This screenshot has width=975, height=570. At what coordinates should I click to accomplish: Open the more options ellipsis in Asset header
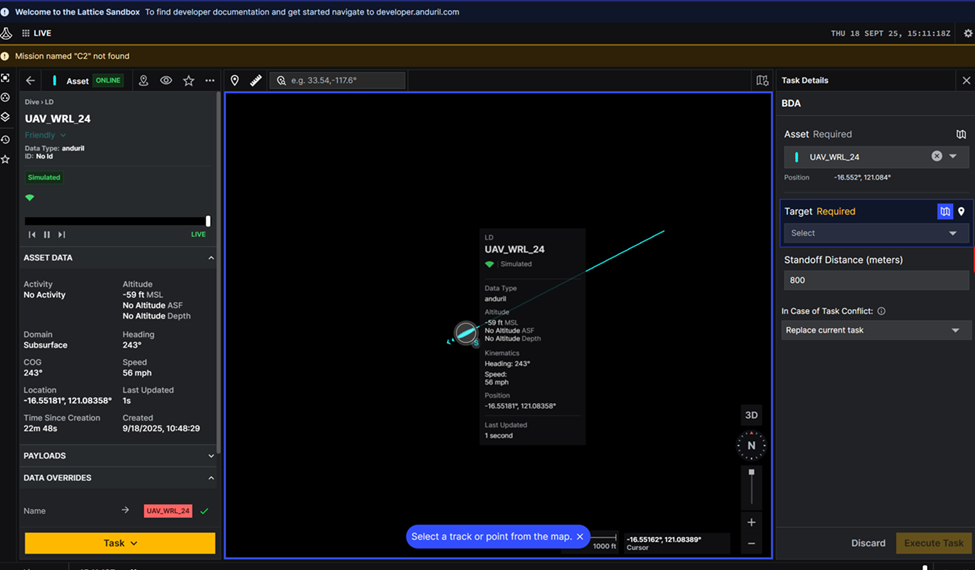pos(210,80)
